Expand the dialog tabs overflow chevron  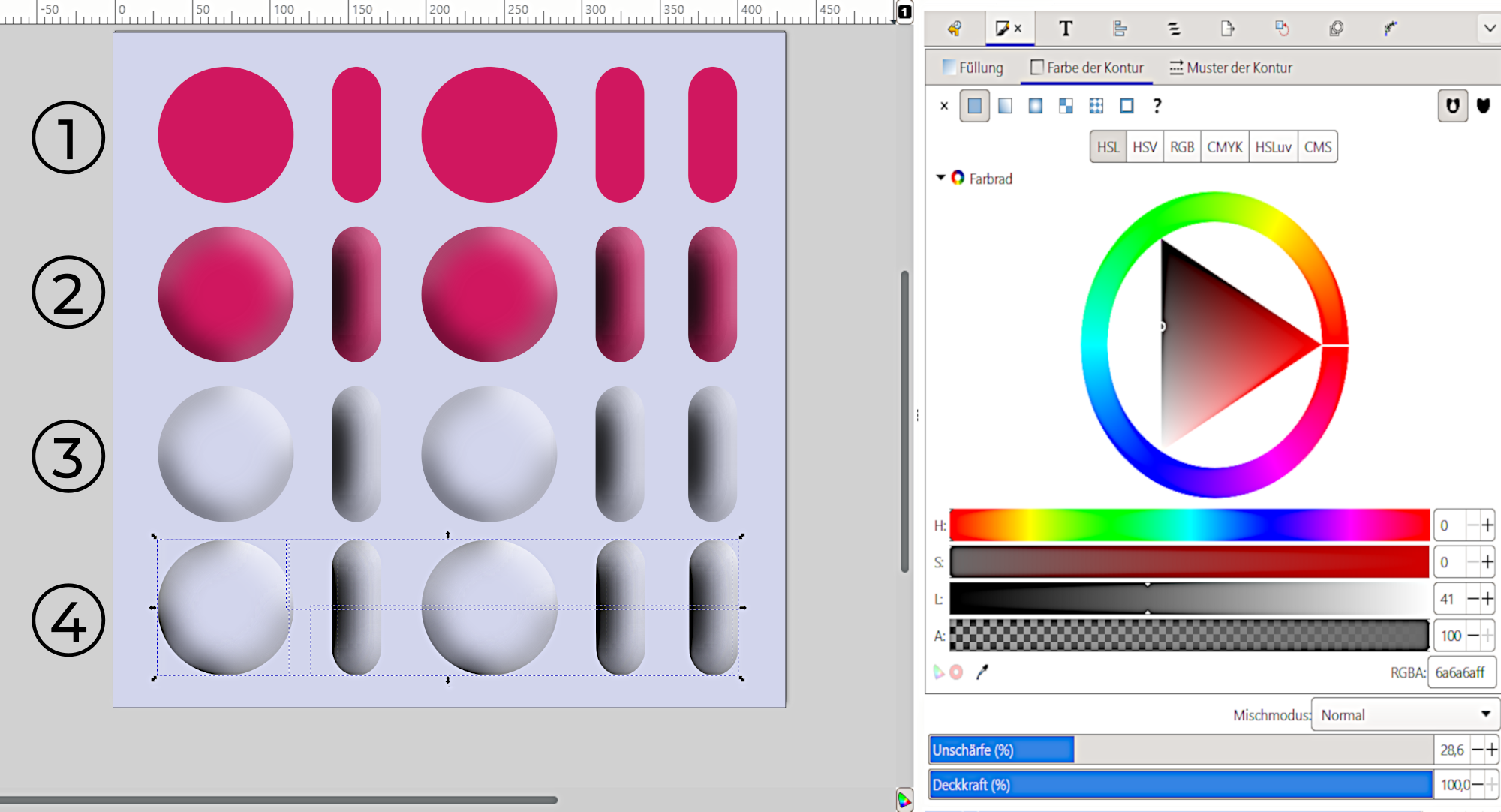(1489, 29)
